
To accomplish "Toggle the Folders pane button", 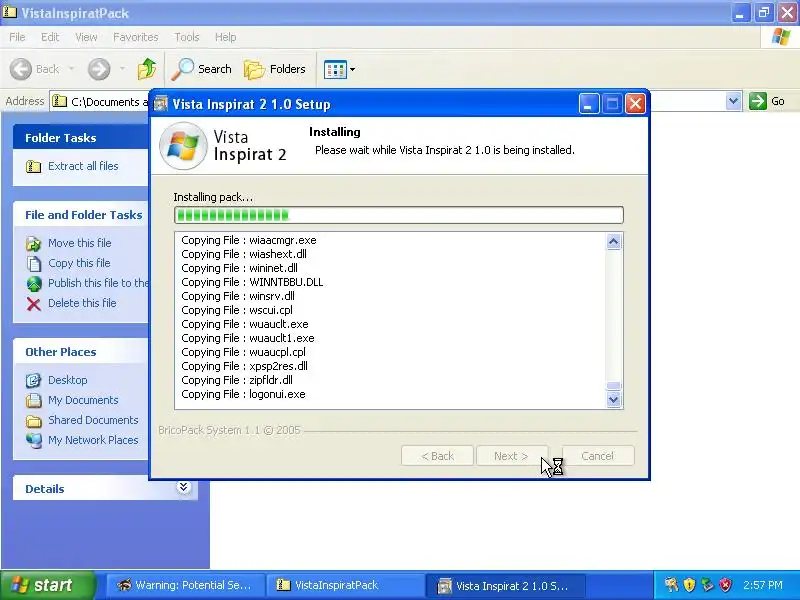I will pos(275,69).
